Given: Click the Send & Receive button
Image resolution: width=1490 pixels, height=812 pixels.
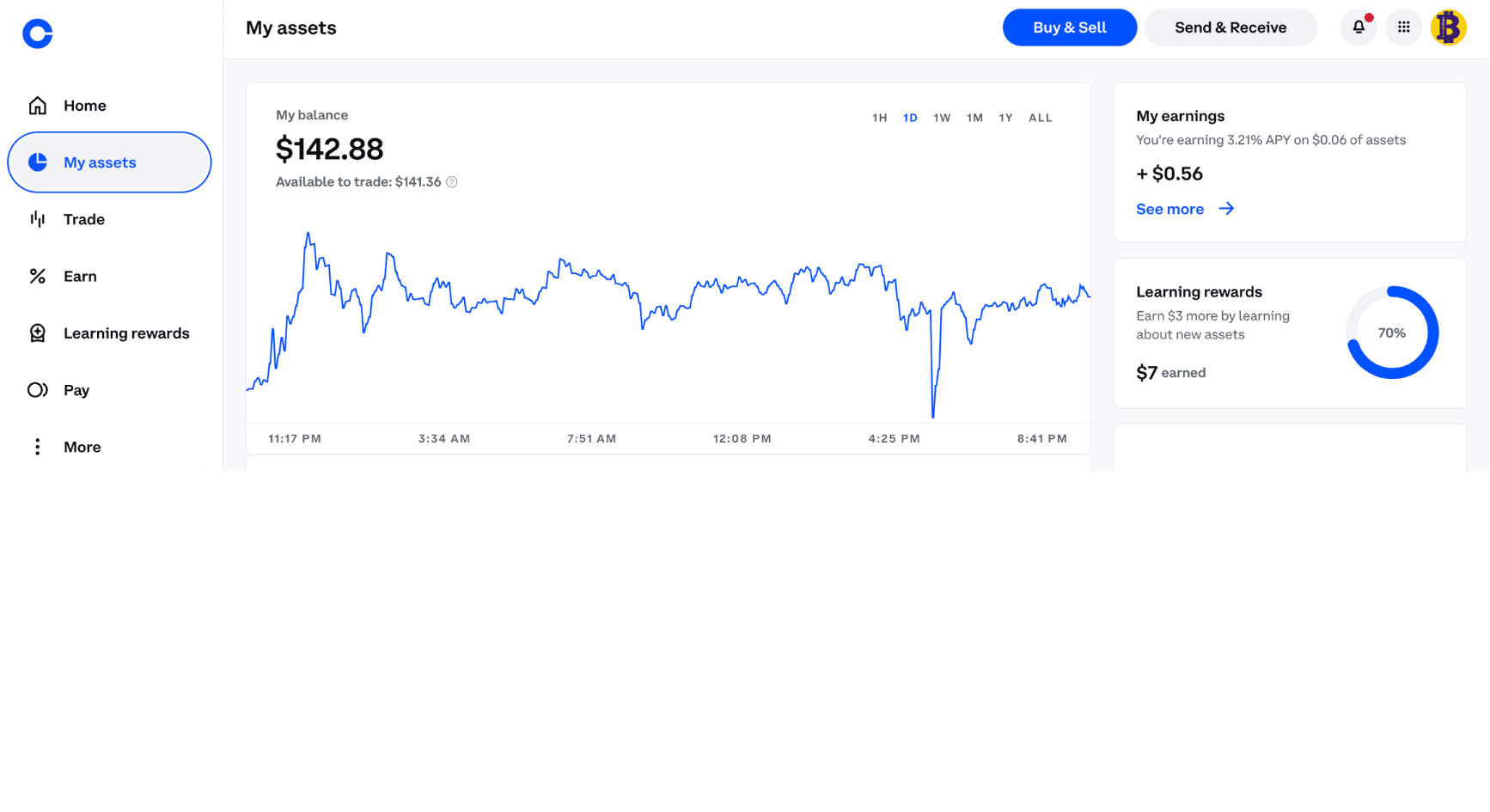Looking at the screenshot, I should (1230, 27).
